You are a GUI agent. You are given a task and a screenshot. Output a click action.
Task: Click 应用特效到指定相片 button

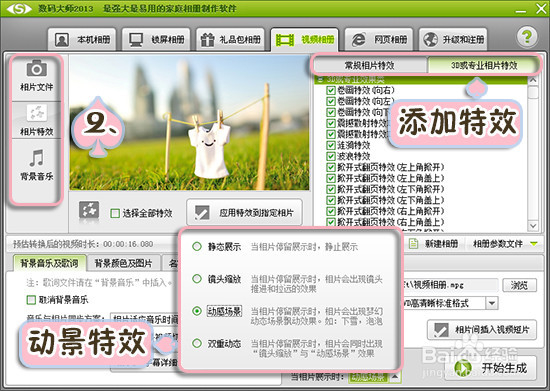tap(244, 212)
